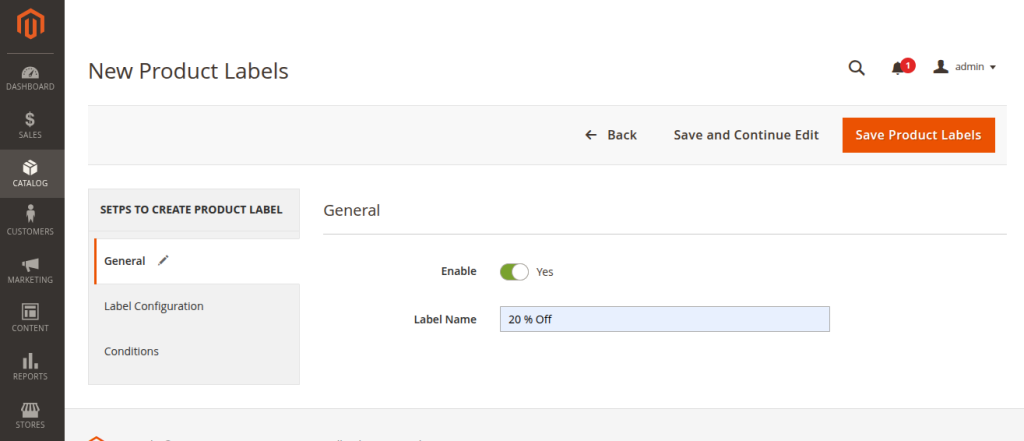The height and width of the screenshot is (441, 1024).
Task: Switch to the Conditions tab
Action: [x=131, y=352]
